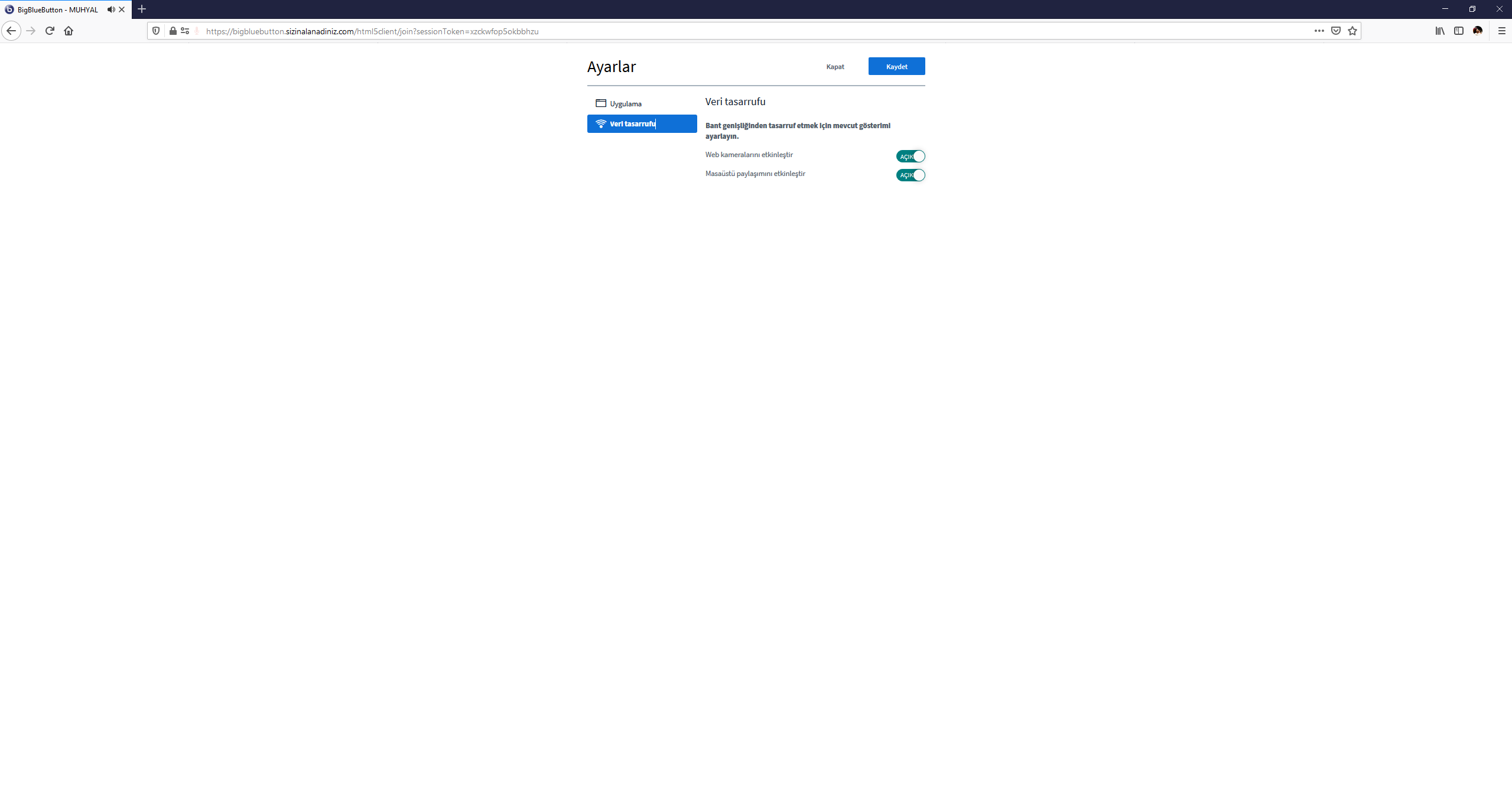This screenshot has width=1512, height=795.
Task: Go to the Firefox home page
Action: [69, 31]
